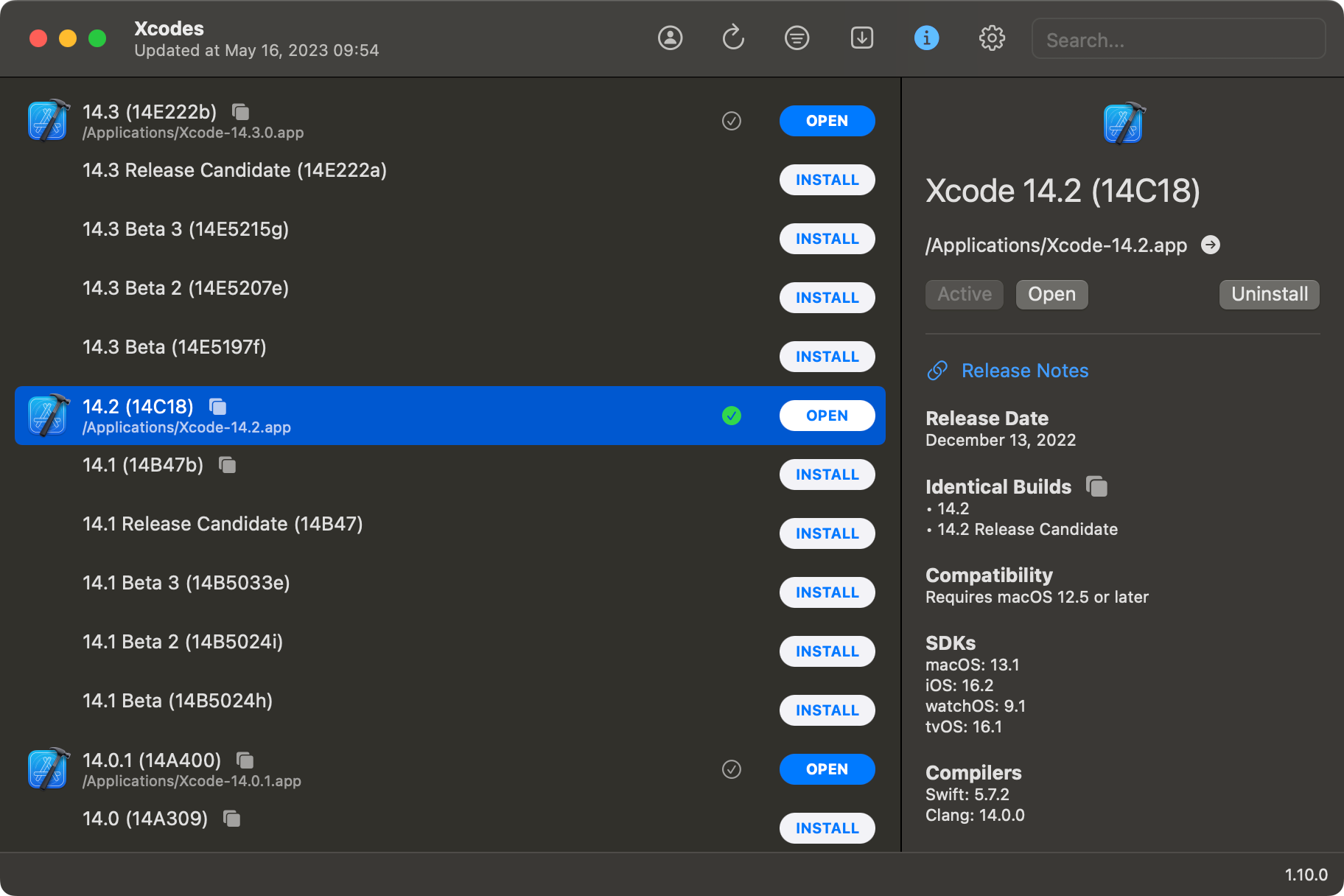1344x896 pixels.
Task: Open the list filter icon in the toolbar
Action: 797,38
